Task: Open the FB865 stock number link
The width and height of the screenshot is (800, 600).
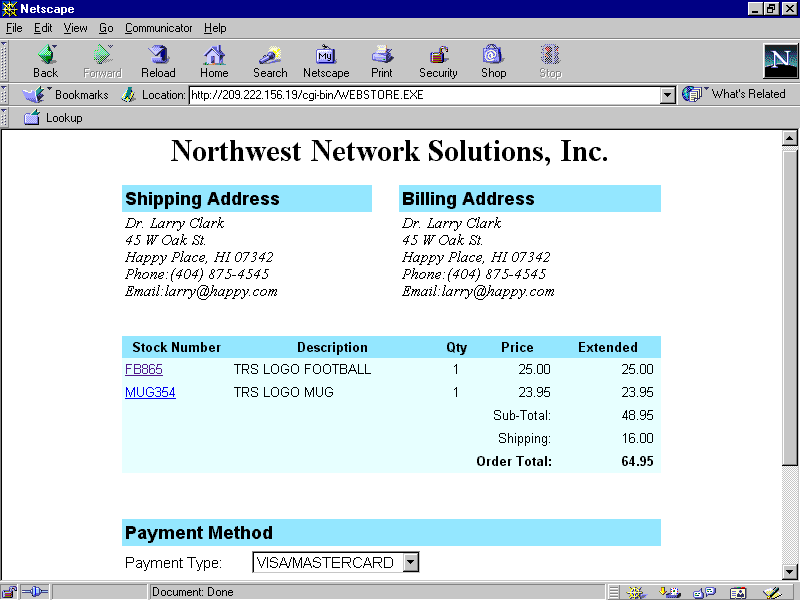Action: pyautogui.click(x=144, y=369)
